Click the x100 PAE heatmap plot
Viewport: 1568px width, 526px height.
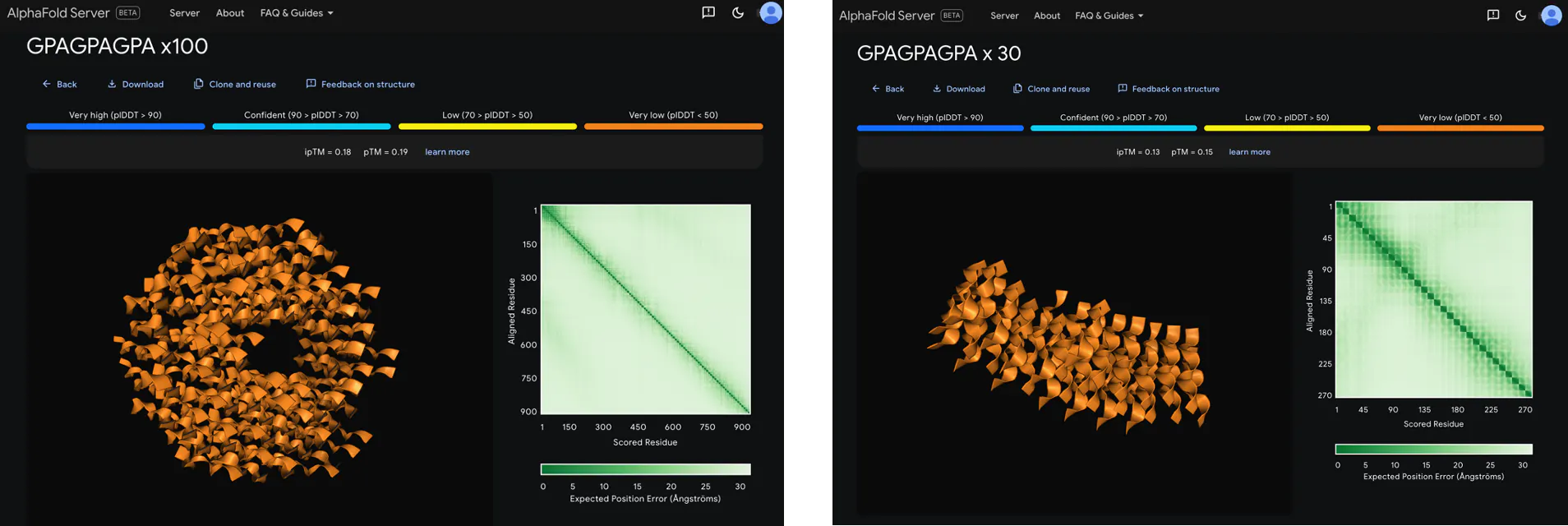(x=646, y=309)
